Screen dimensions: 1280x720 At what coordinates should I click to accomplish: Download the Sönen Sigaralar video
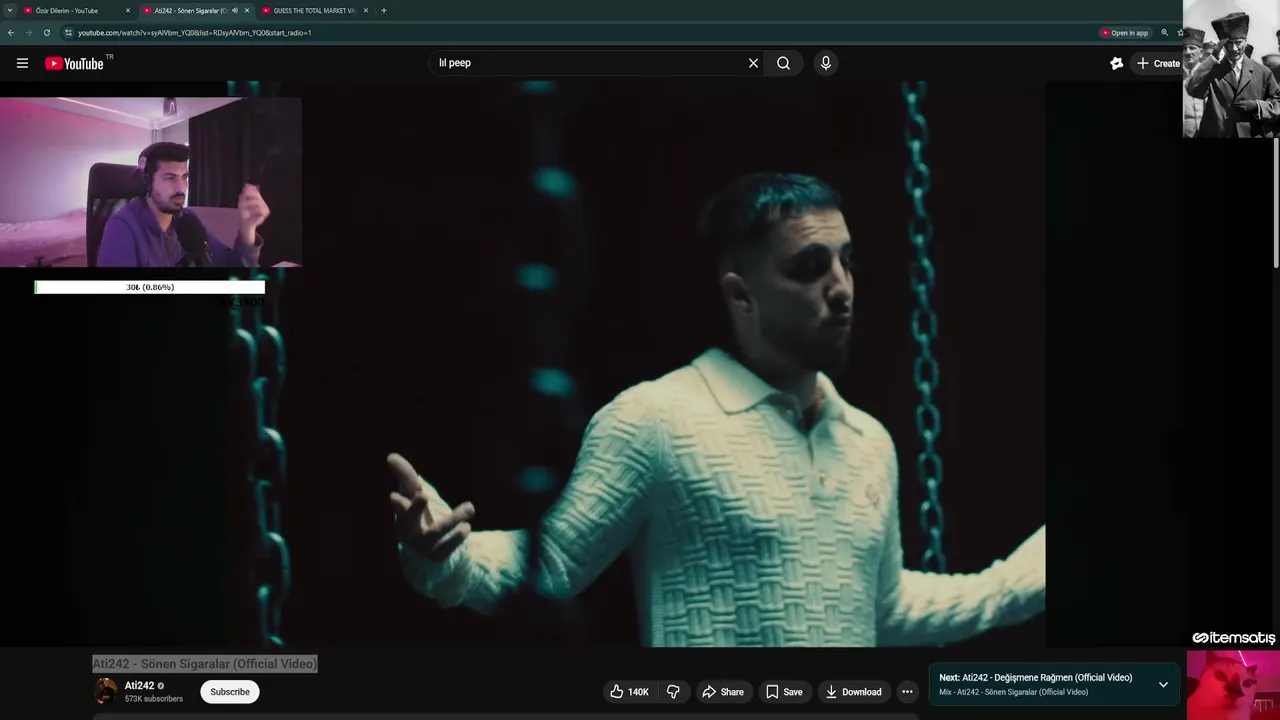(853, 692)
